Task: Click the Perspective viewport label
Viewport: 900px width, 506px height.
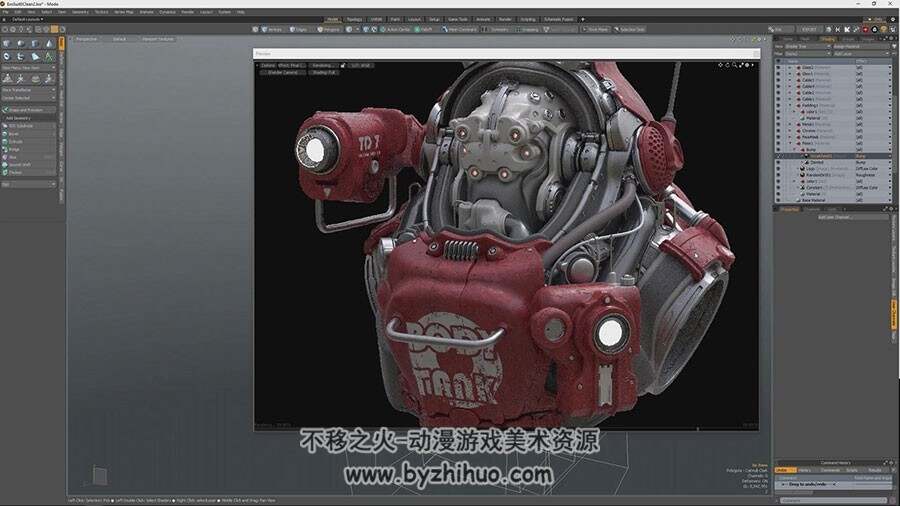Action: tap(87, 39)
